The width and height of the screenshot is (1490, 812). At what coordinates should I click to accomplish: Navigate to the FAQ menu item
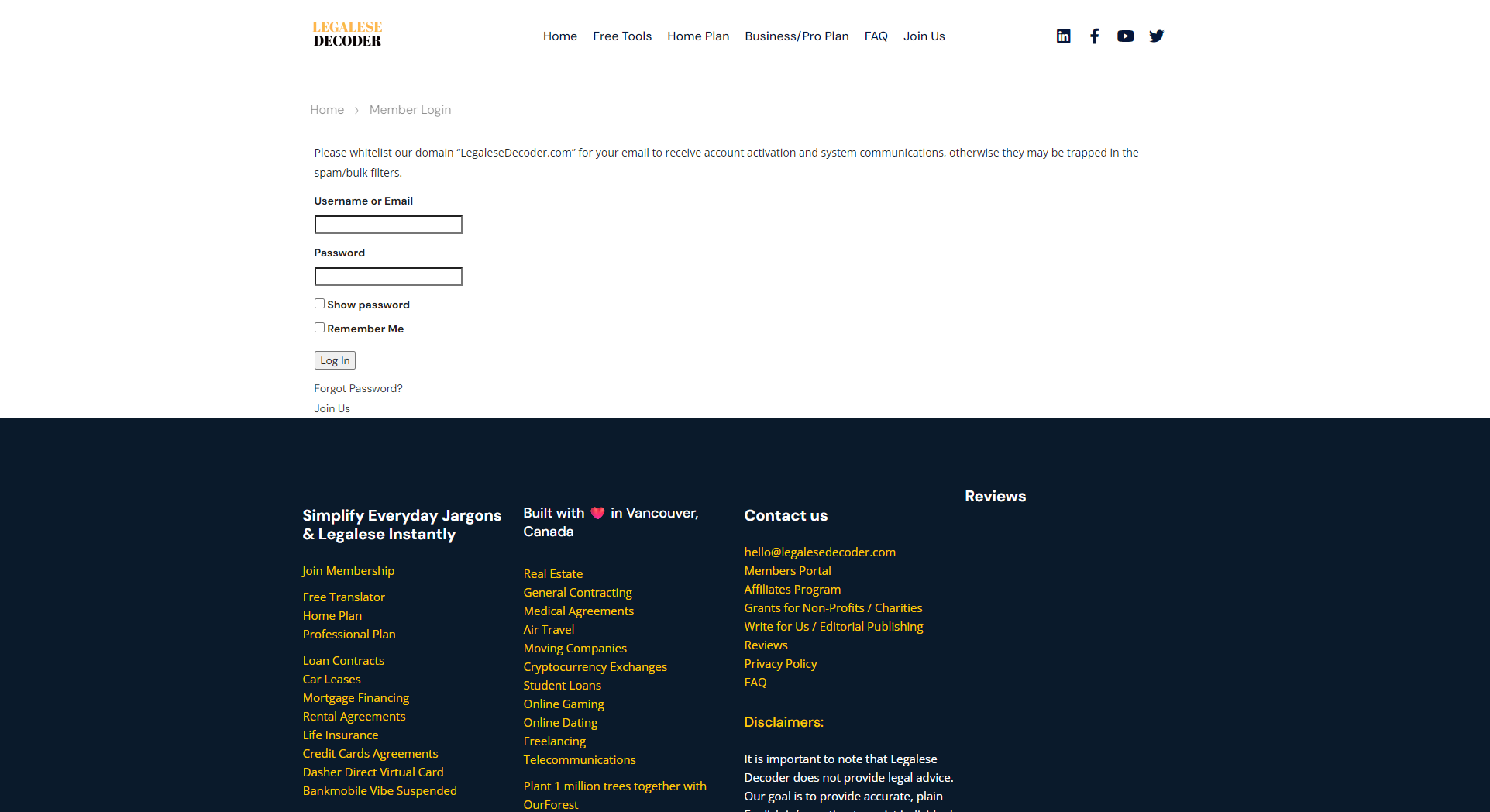tap(876, 36)
